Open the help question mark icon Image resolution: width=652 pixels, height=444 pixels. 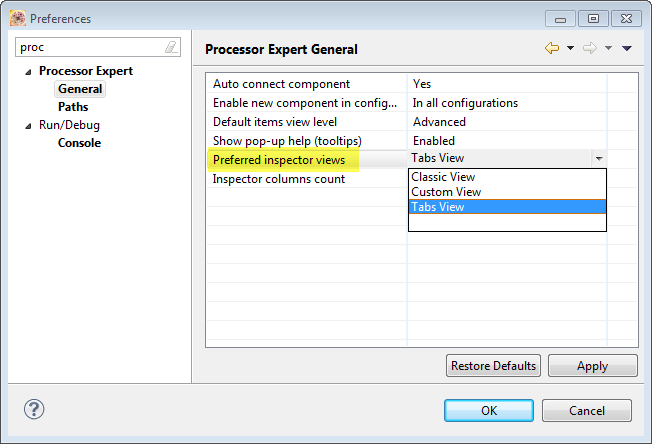click(34, 409)
